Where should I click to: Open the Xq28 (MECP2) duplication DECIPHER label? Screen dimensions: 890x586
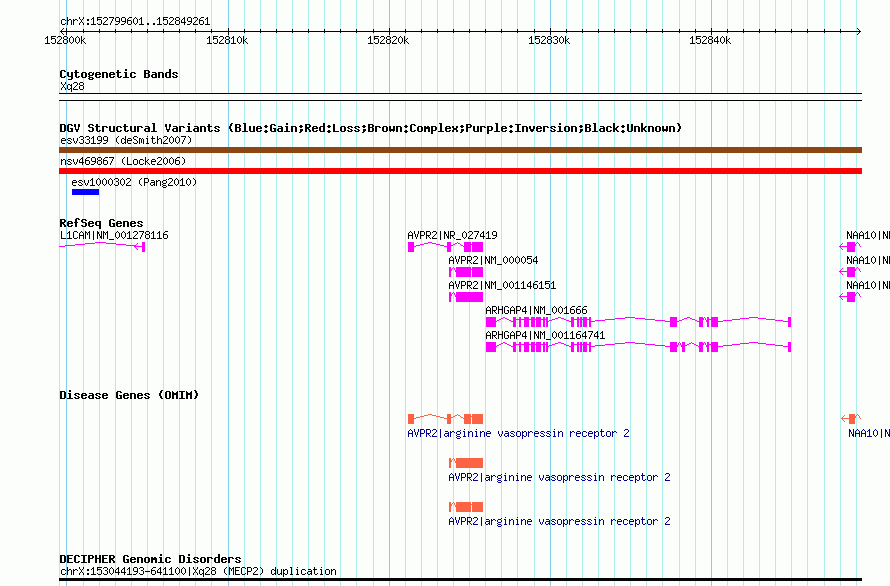point(198,571)
